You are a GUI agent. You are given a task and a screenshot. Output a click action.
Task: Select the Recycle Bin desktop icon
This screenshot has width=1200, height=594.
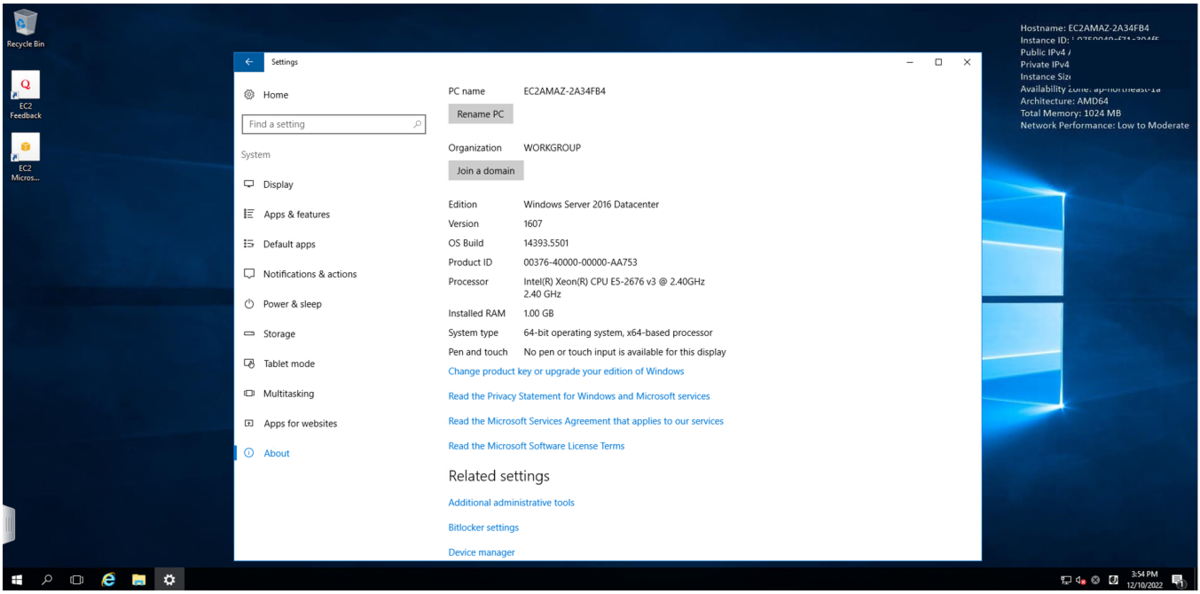tap(25, 28)
